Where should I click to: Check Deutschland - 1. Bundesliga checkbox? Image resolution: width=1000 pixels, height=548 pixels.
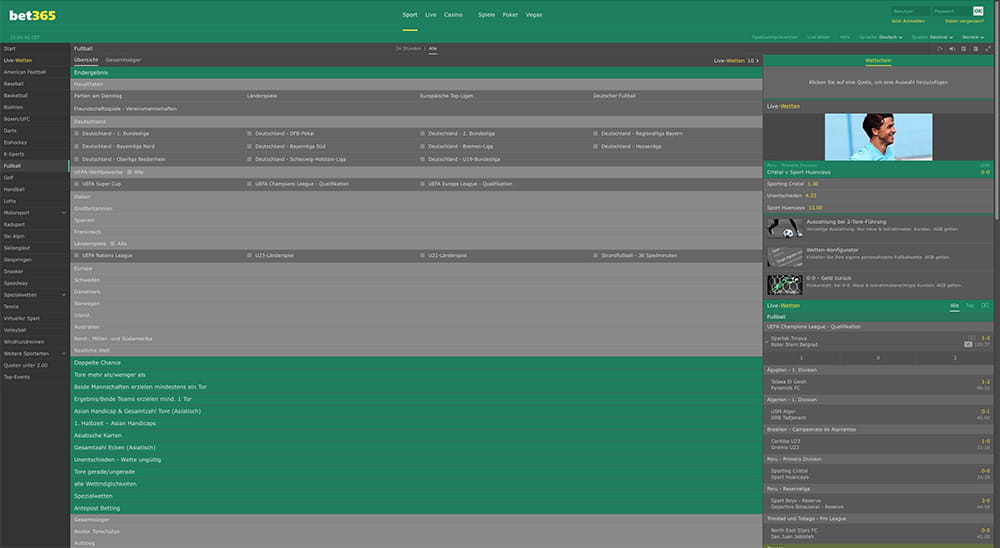(x=77, y=133)
